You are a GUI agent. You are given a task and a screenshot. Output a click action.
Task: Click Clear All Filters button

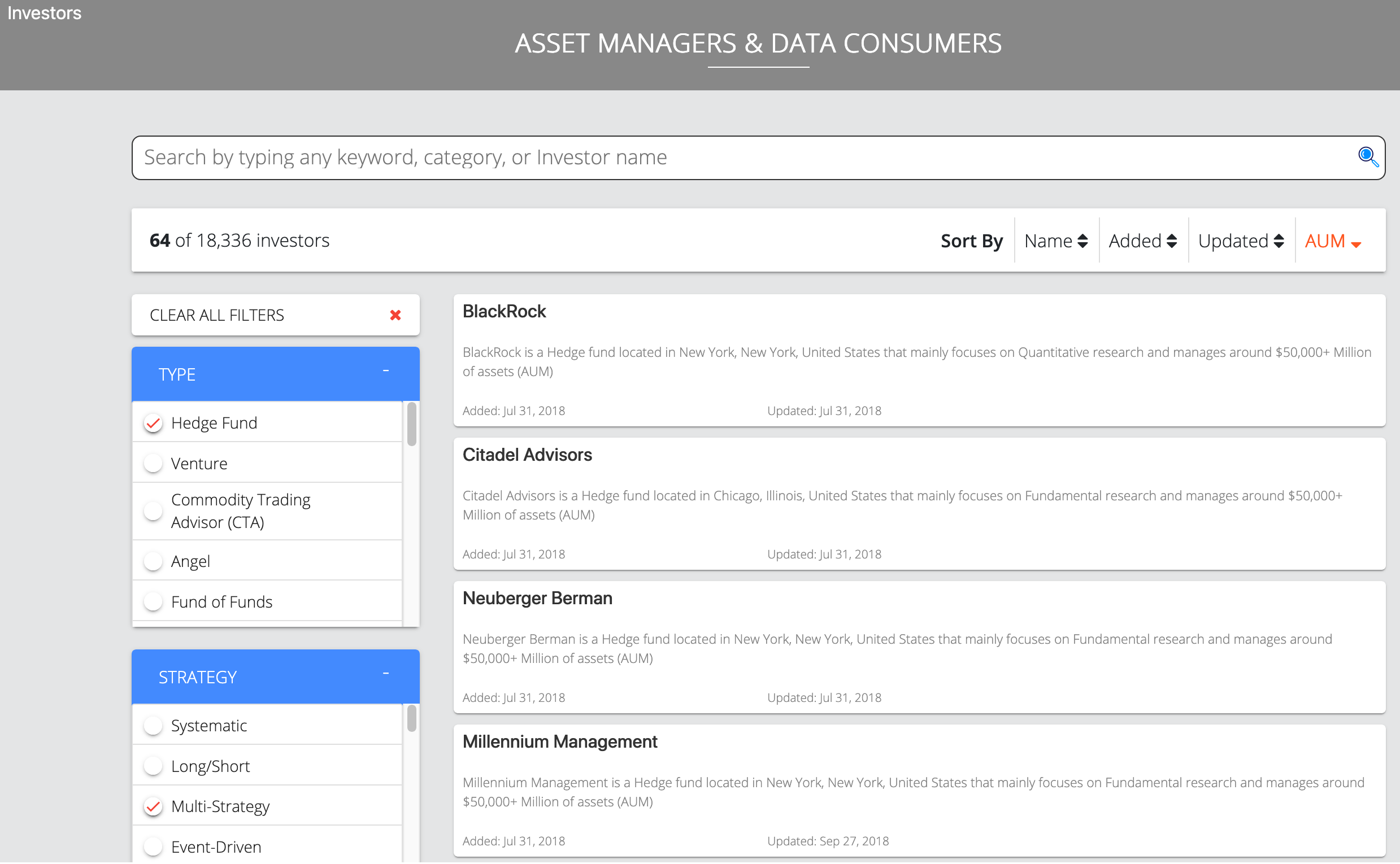coord(276,315)
